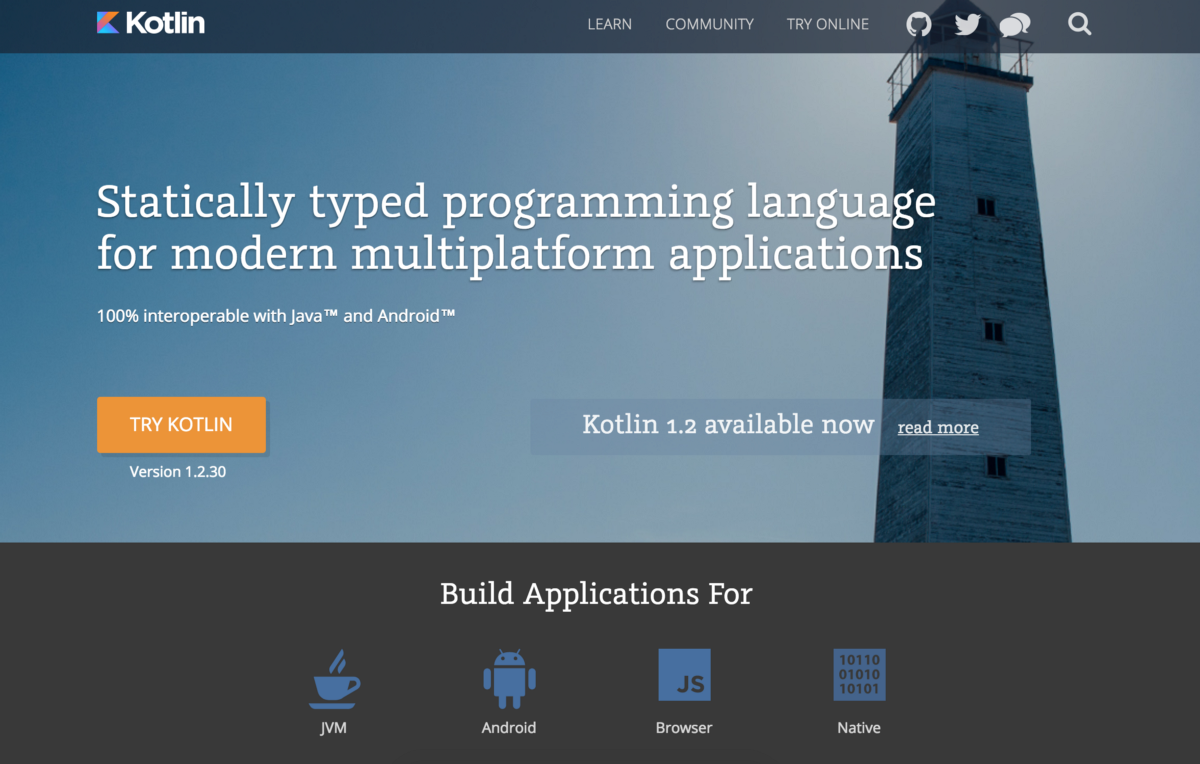Open the forum chat bubbles icon
The height and width of the screenshot is (764, 1200).
[x=1015, y=25]
